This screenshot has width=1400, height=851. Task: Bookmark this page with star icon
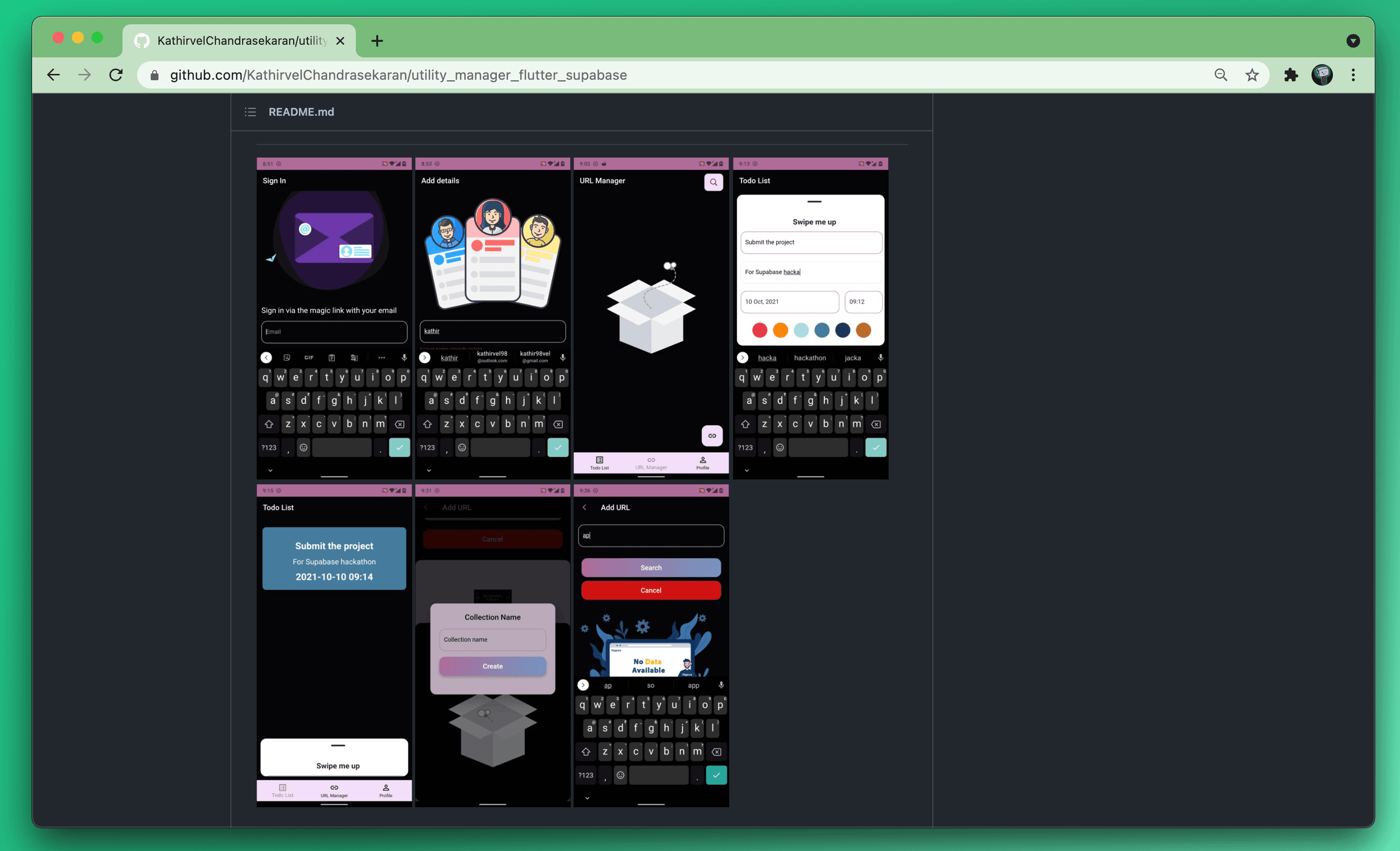pyautogui.click(x=1252, y=75)
